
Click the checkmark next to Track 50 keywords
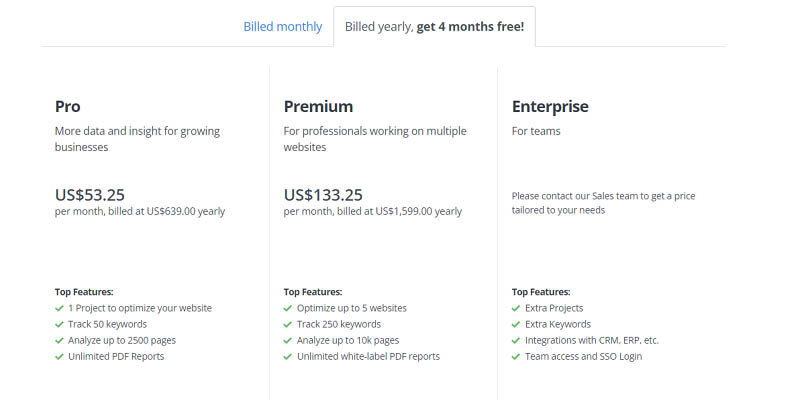[x=59, y=324]
